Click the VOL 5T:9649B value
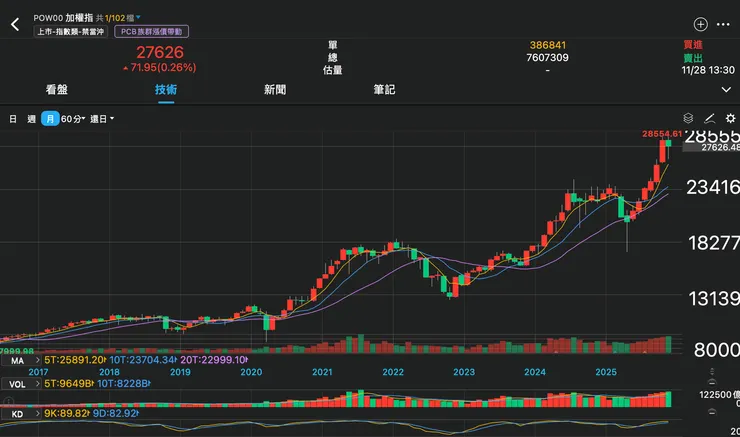This screenshot has width=740, height=437. (69, 384)
